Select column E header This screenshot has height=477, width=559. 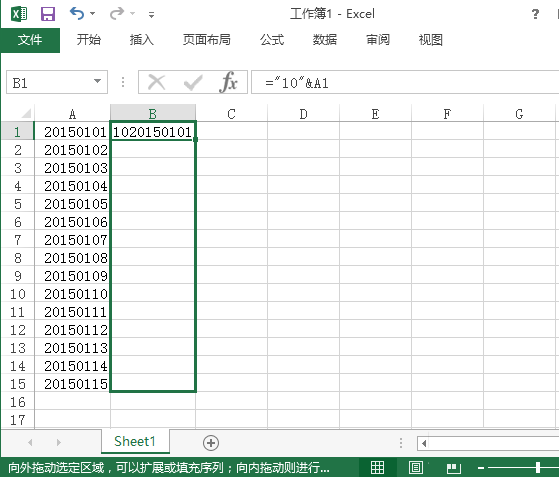tap(375, 114)
